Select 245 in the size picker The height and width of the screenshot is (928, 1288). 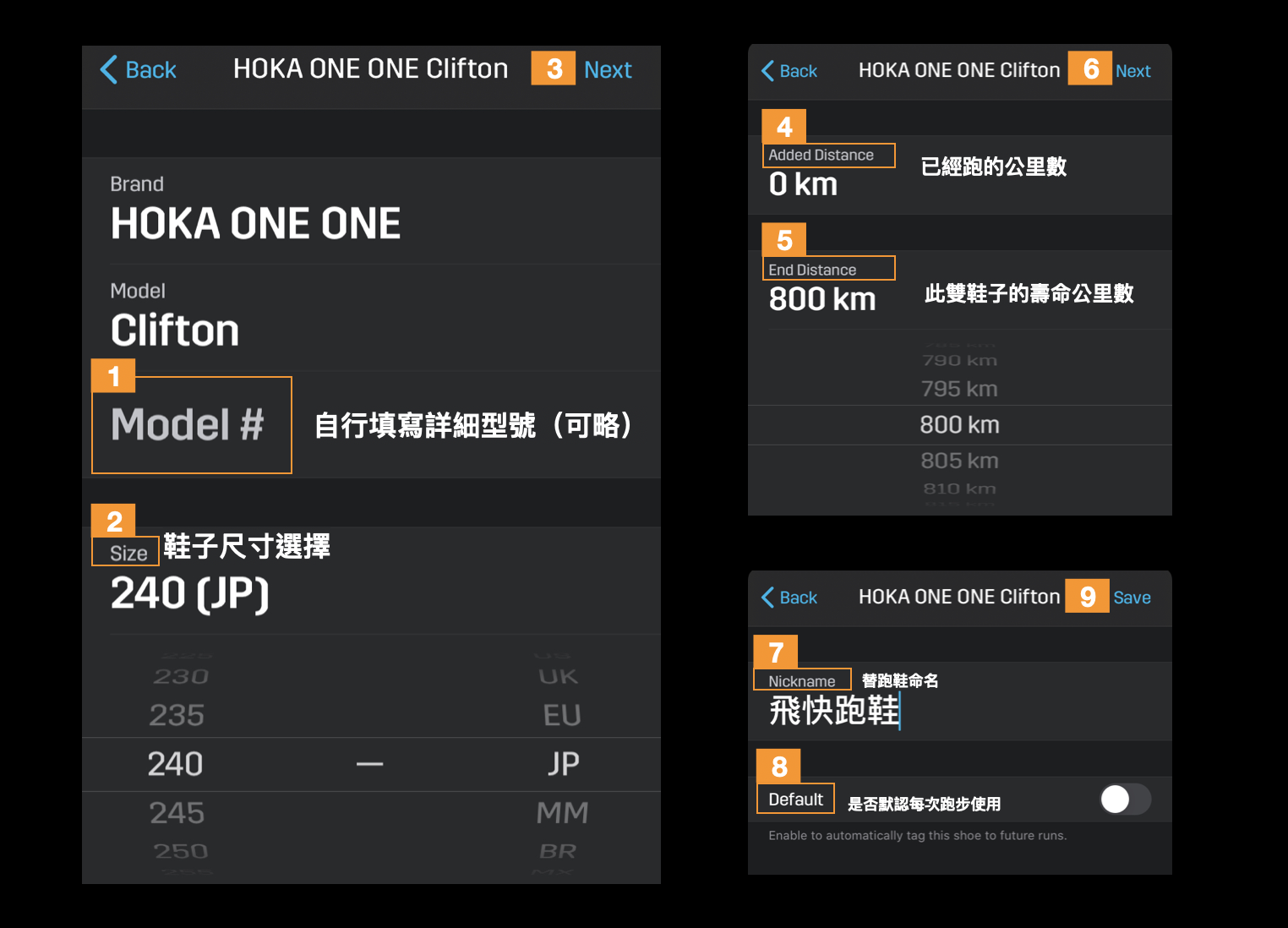pos(177,813)
